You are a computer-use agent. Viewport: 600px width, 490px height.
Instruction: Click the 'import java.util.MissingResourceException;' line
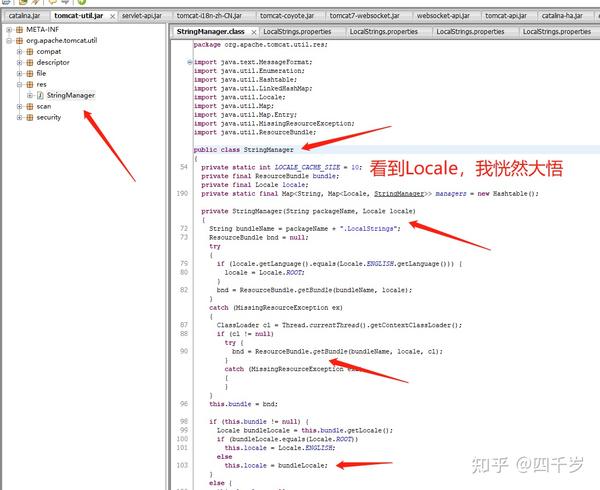[274, 124]
